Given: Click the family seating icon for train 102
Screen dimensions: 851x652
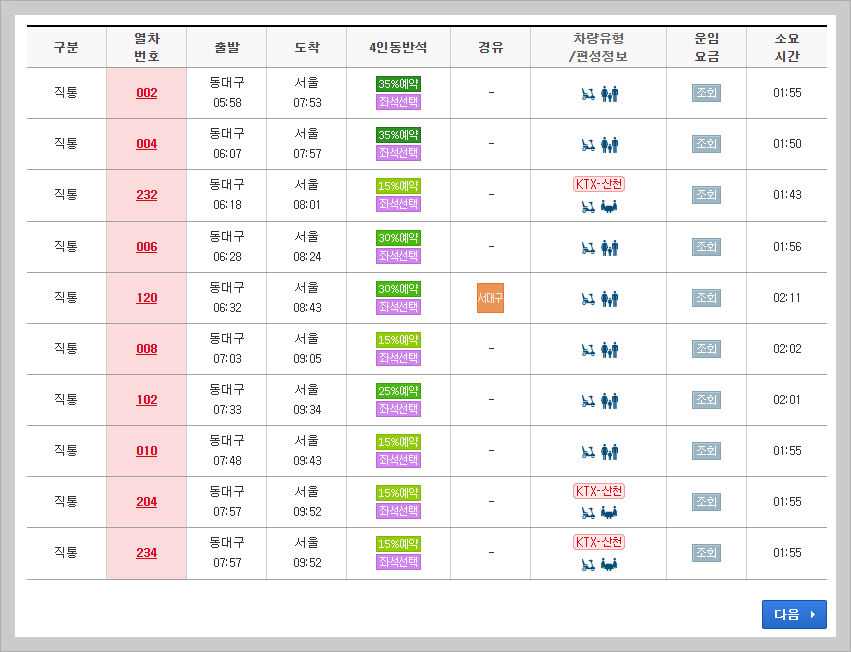Looking at the screenshot, I should (x=612, y=399).
